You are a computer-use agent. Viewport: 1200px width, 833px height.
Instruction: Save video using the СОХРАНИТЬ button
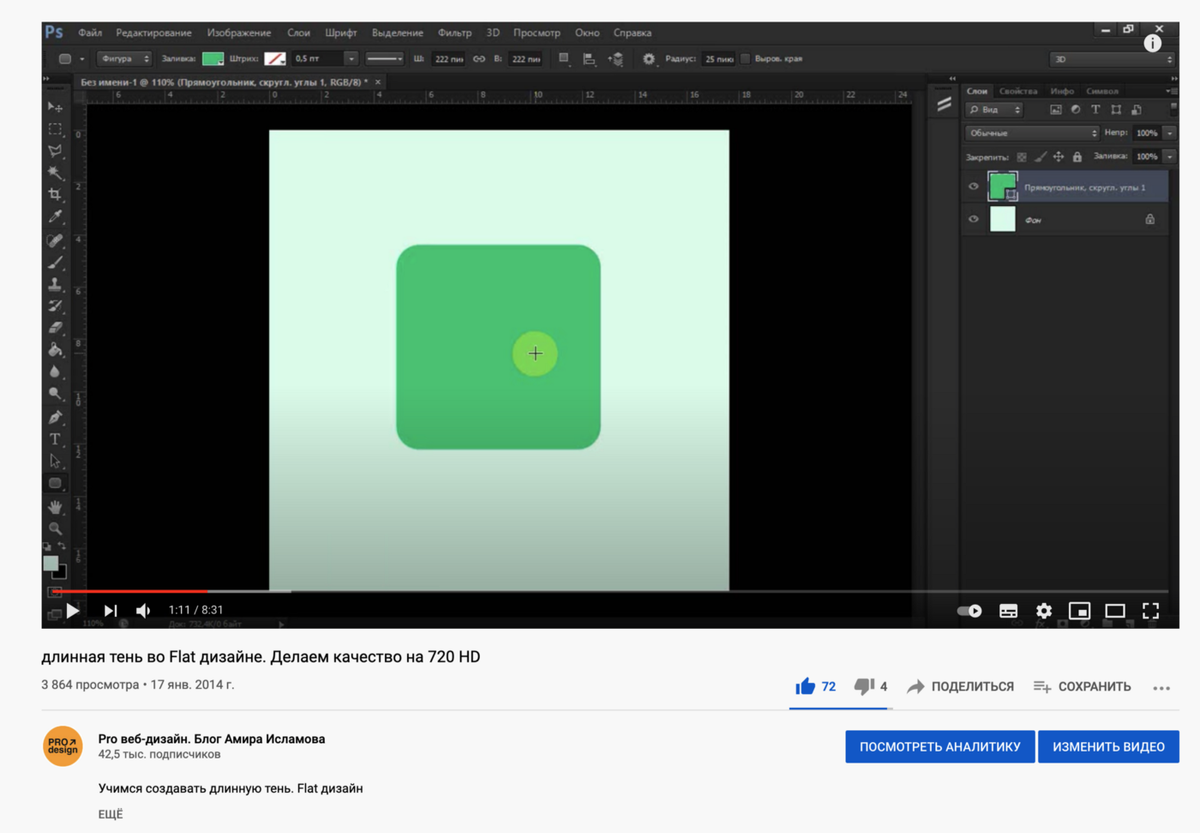(x=1082, y=686)
